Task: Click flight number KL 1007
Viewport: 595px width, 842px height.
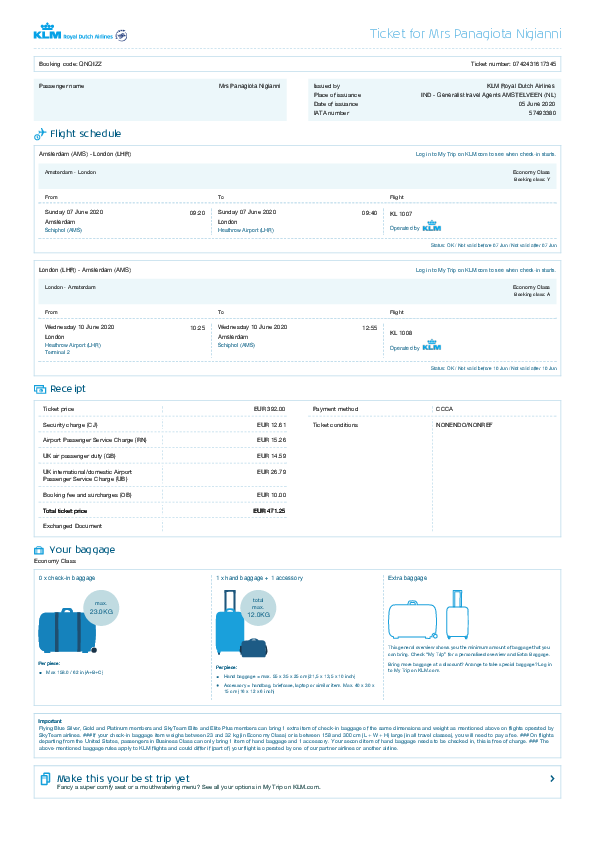Action: pyautogui.click(x=401, y=214)
